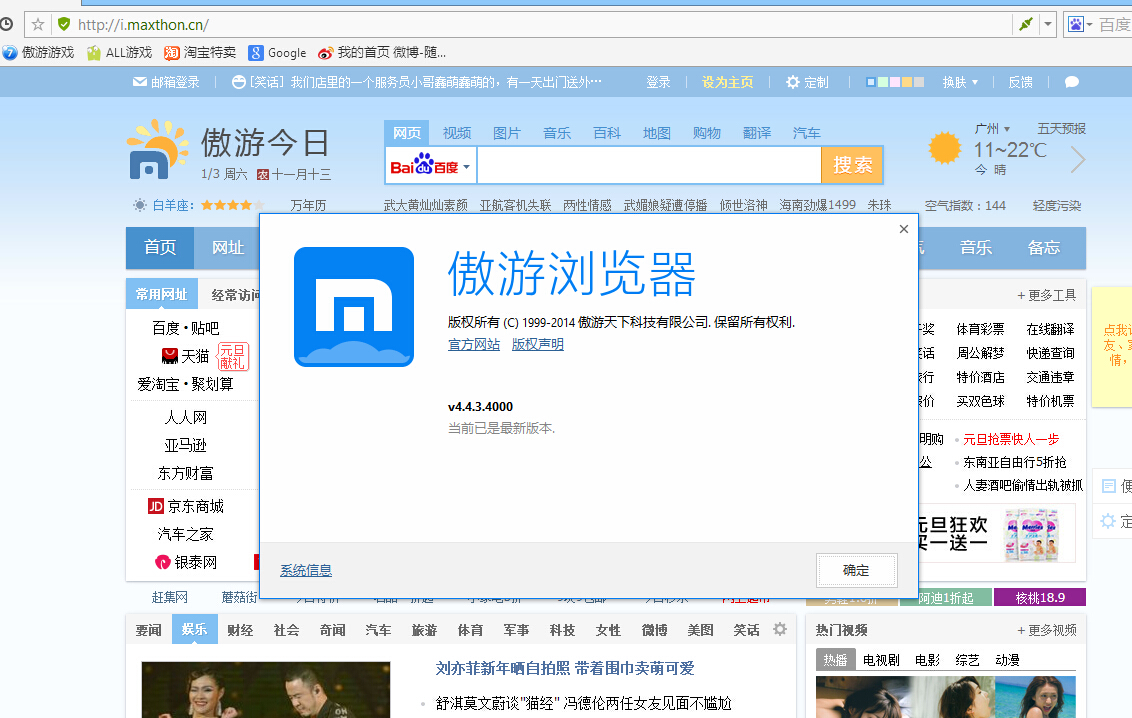Select the 图片 search tab
The height and width of the screenshot is (718, 1132).
pos(507,133)
